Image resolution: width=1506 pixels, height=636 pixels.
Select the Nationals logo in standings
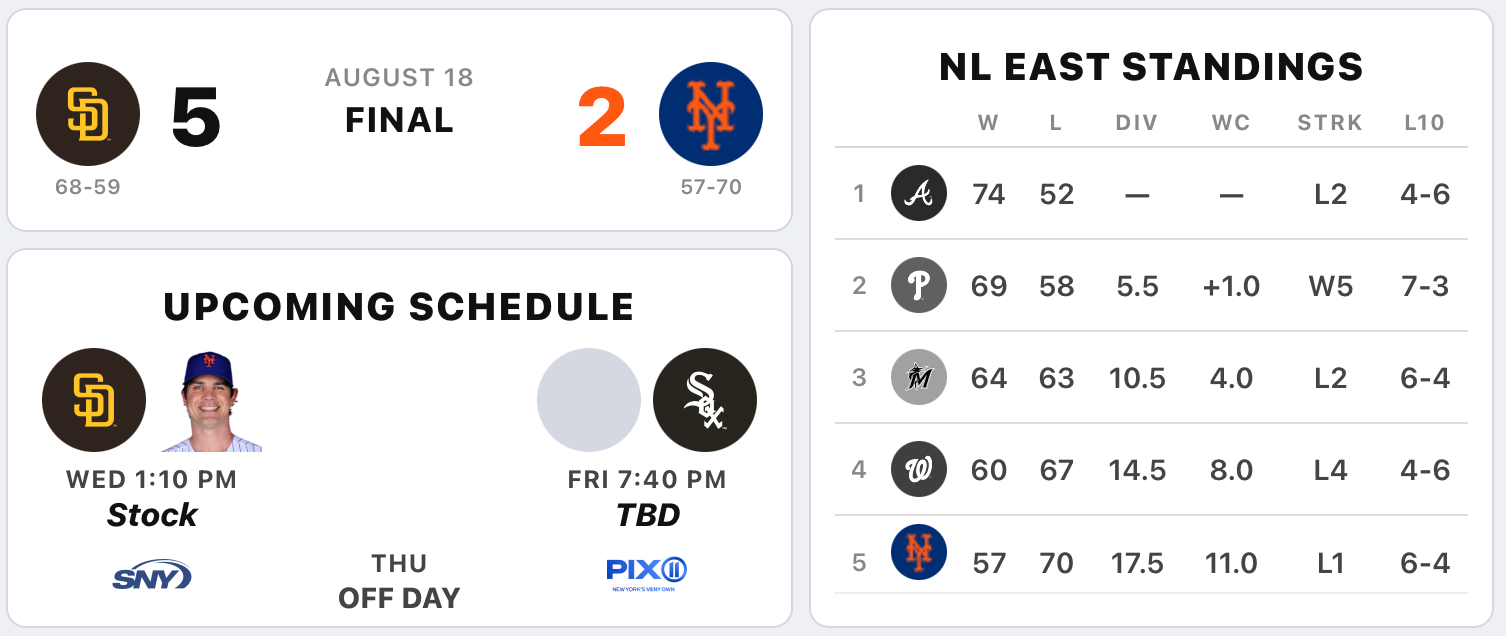pyautogui.click(x=919, y=470)
